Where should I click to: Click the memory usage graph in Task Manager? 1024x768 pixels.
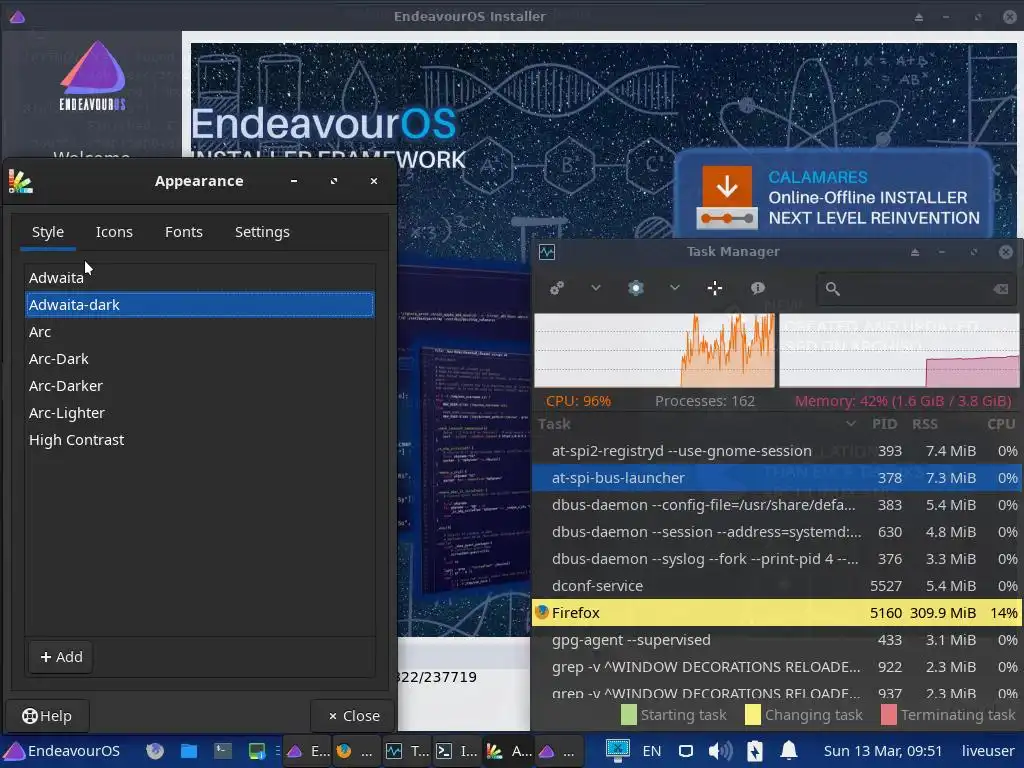coord(899,350)
